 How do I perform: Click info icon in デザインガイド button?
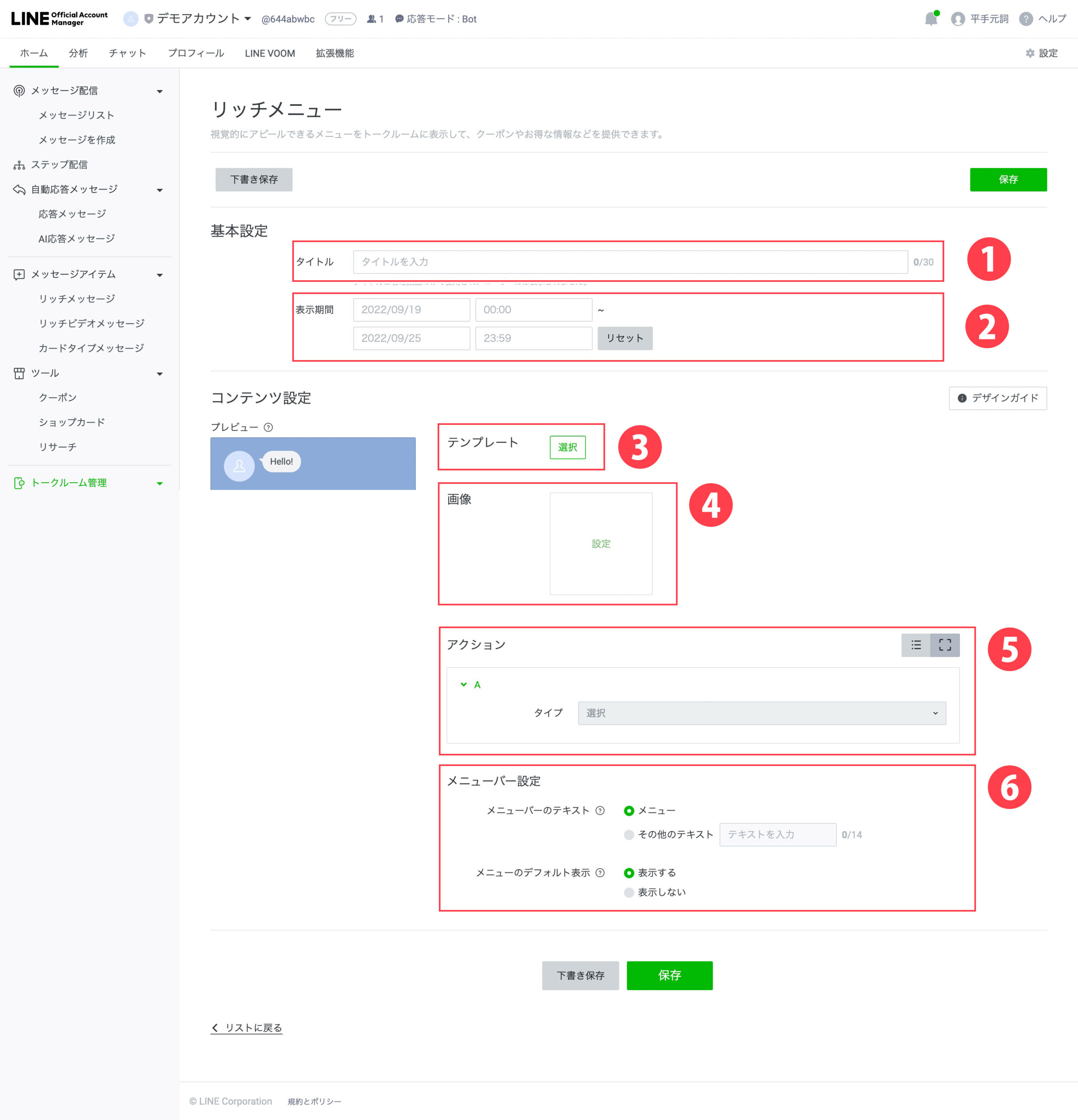coord(962,398)
